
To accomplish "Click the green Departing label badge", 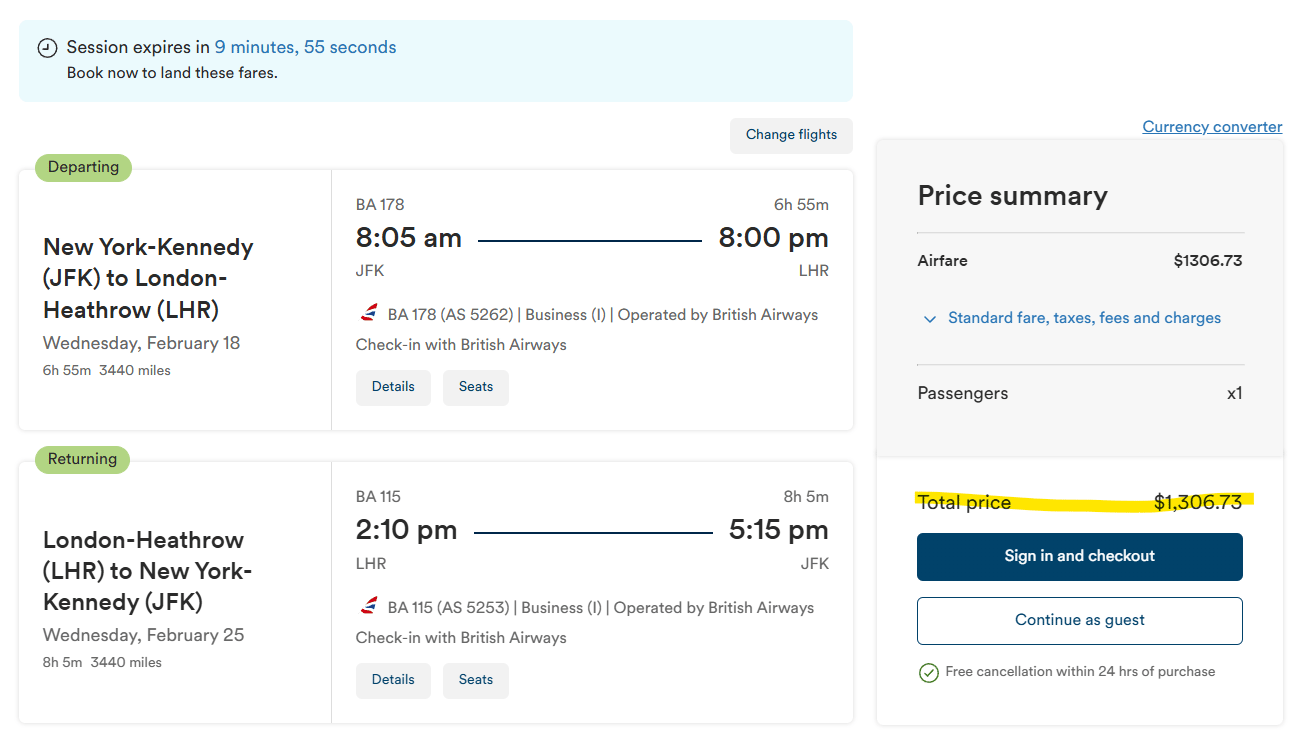I will click(83, 168).
